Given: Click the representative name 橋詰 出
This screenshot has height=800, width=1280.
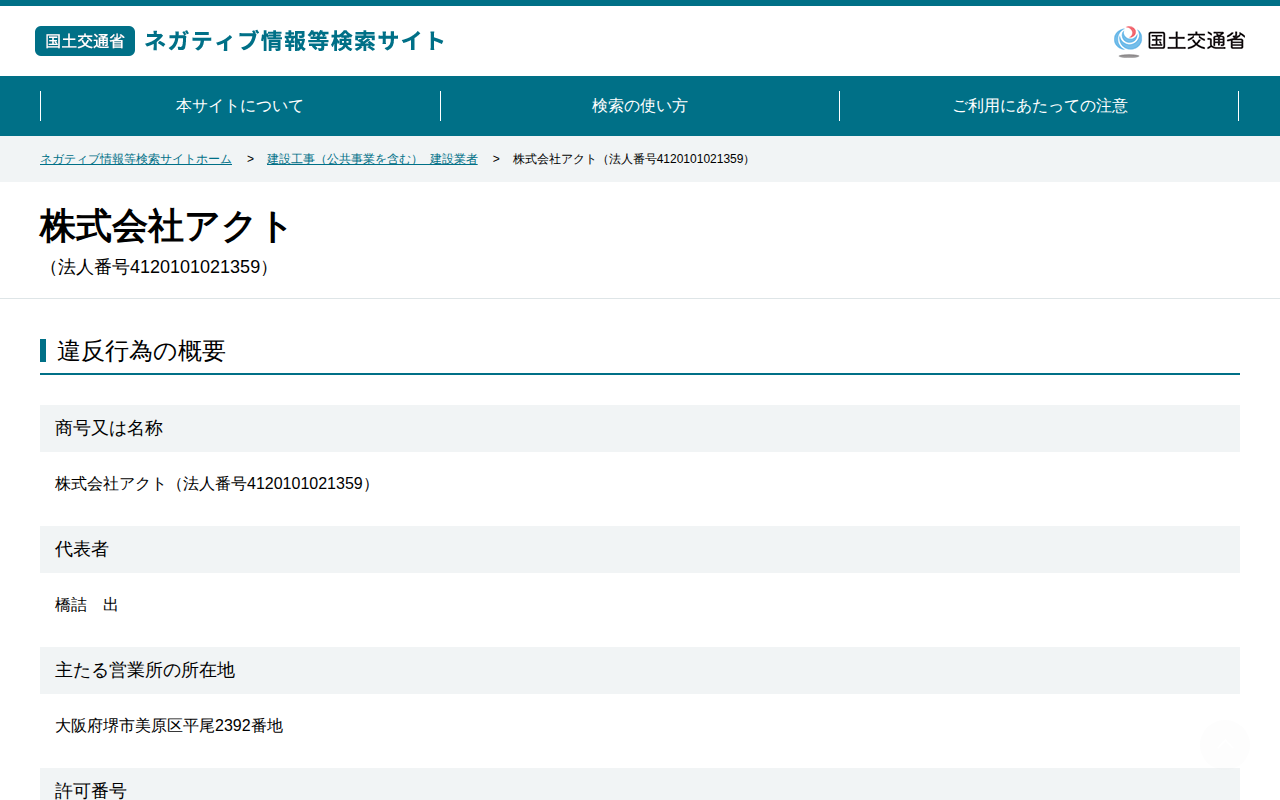Looking at the screenshot, I should coord(87,605).
